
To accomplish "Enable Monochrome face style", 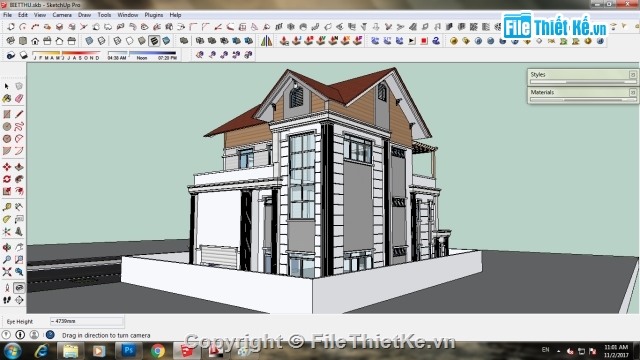I will coord(166,41).
